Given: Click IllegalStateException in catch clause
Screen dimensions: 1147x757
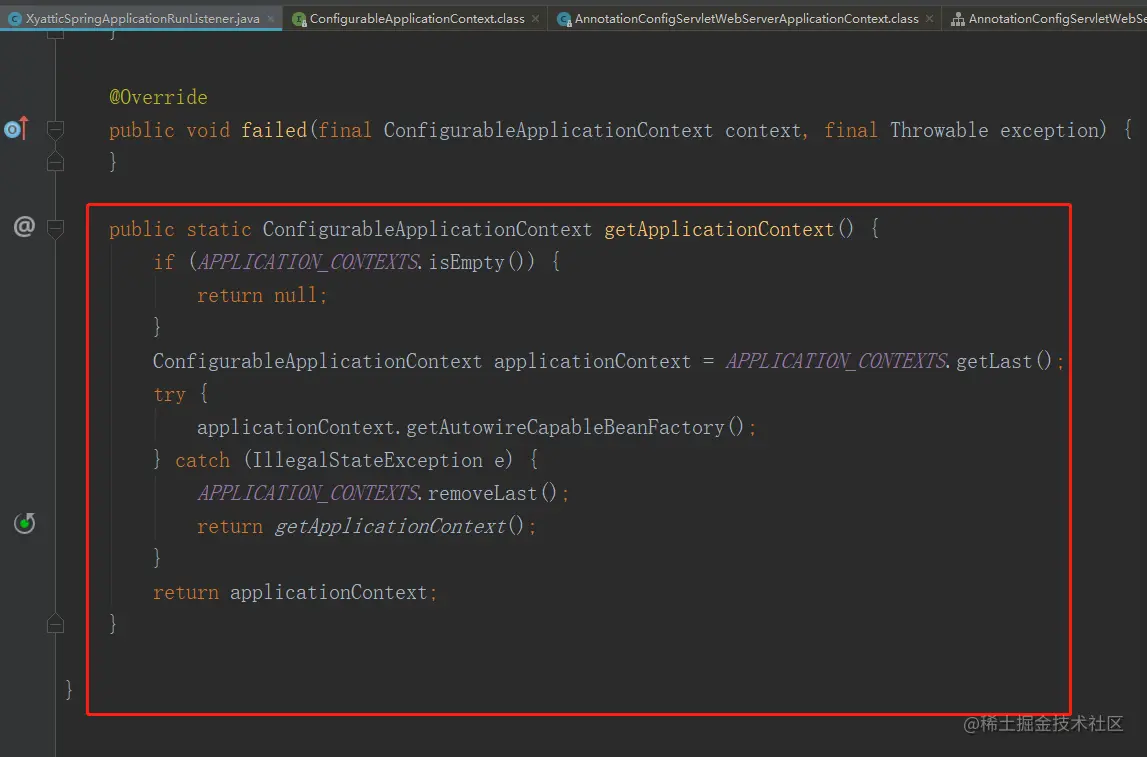Looking at the screenshot, I should tap(367, 460).
